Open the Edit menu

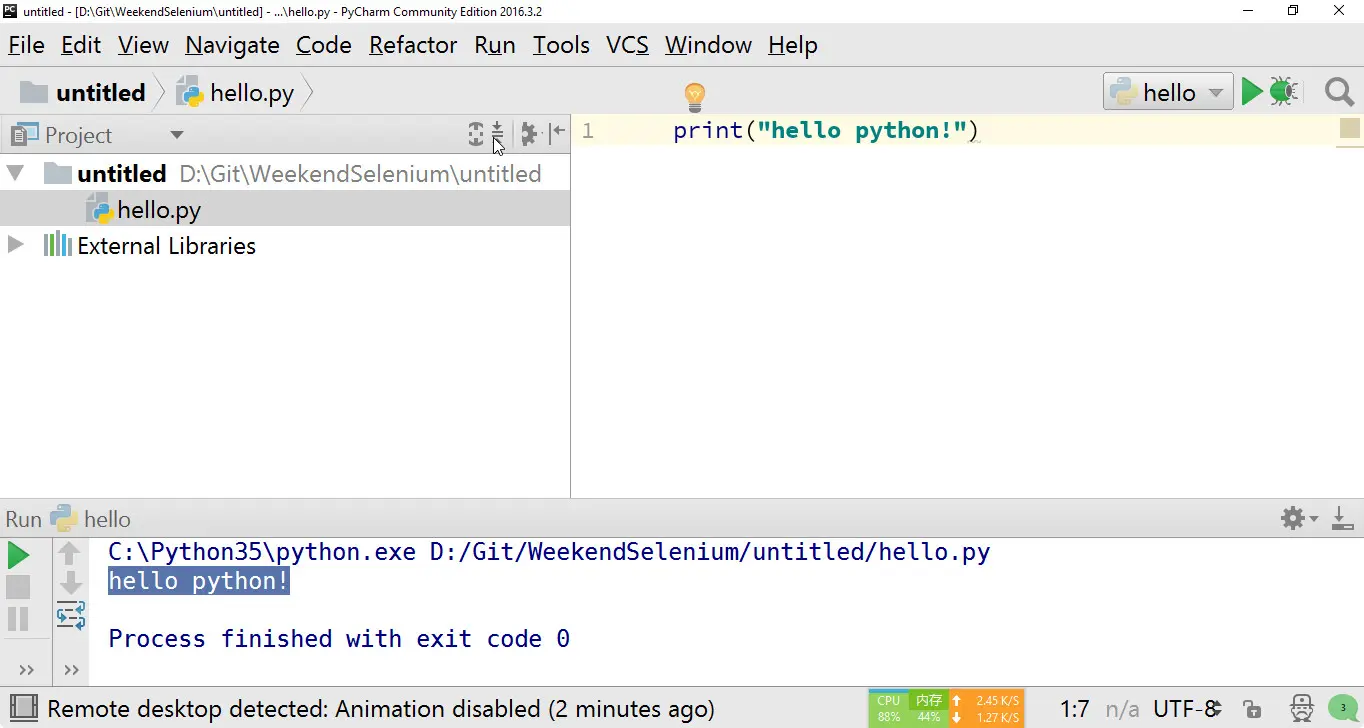point(81,45)
